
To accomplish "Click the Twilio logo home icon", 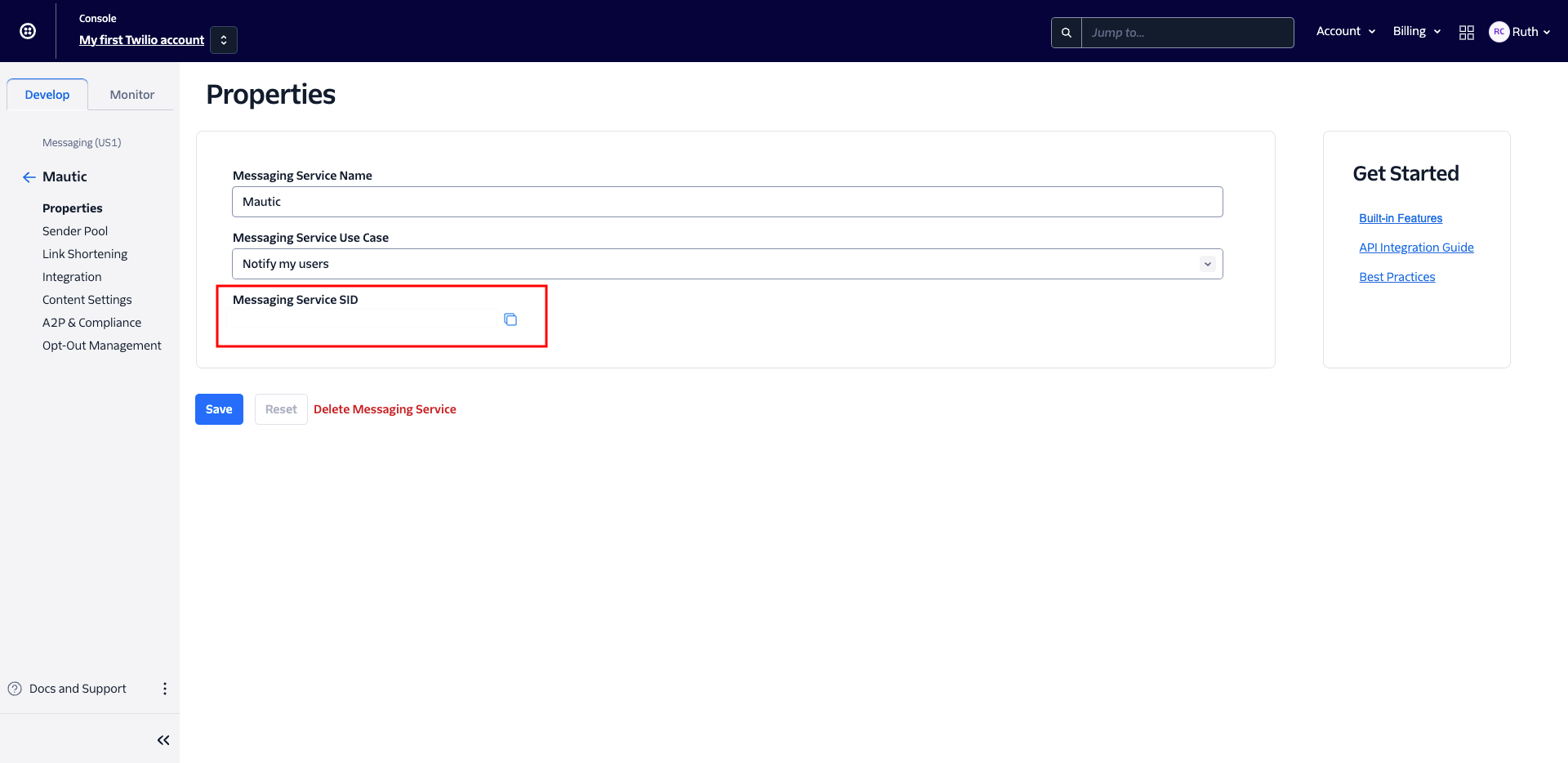I will click(x=28, y=31).
